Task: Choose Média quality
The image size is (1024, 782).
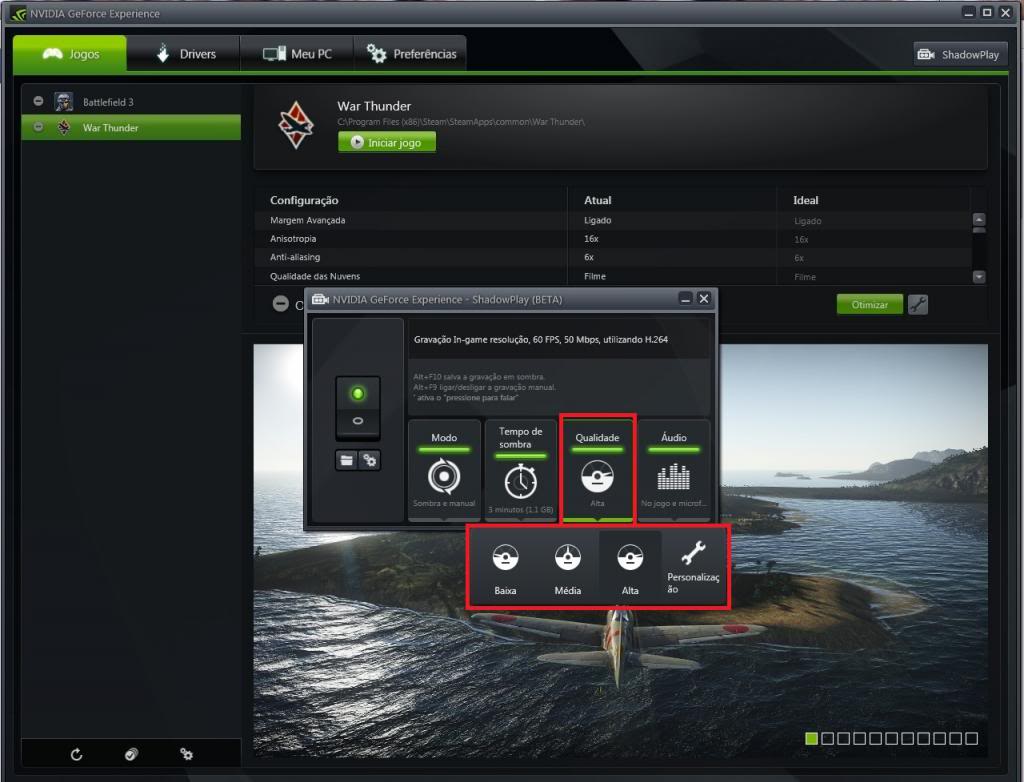Action: [x=568, y=568]
